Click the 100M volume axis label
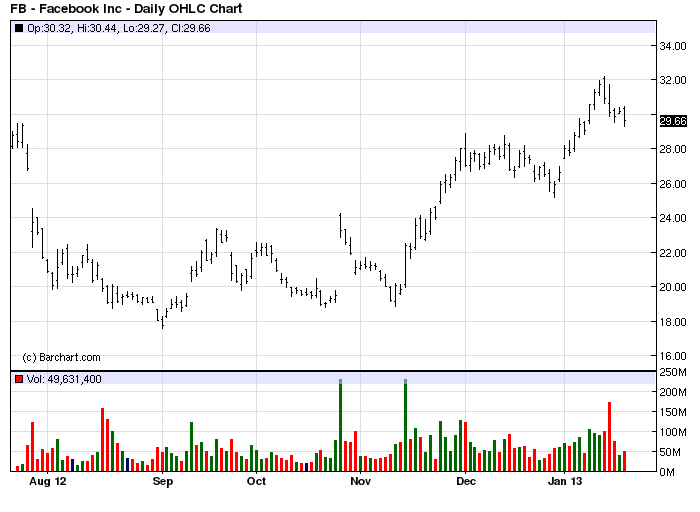The image size is (700, 512). coord(673,433)
